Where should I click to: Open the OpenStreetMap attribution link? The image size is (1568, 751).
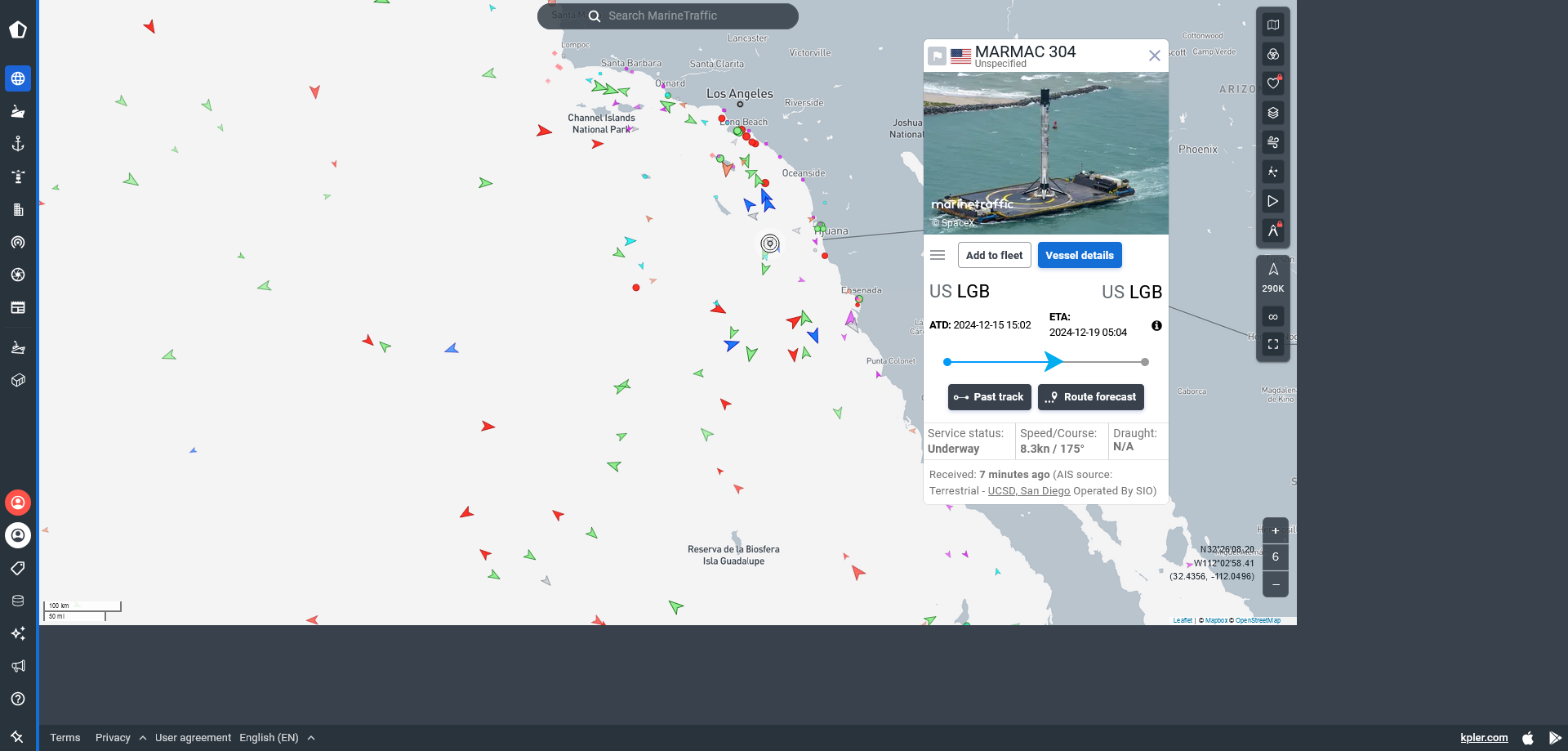point(1258,620)
